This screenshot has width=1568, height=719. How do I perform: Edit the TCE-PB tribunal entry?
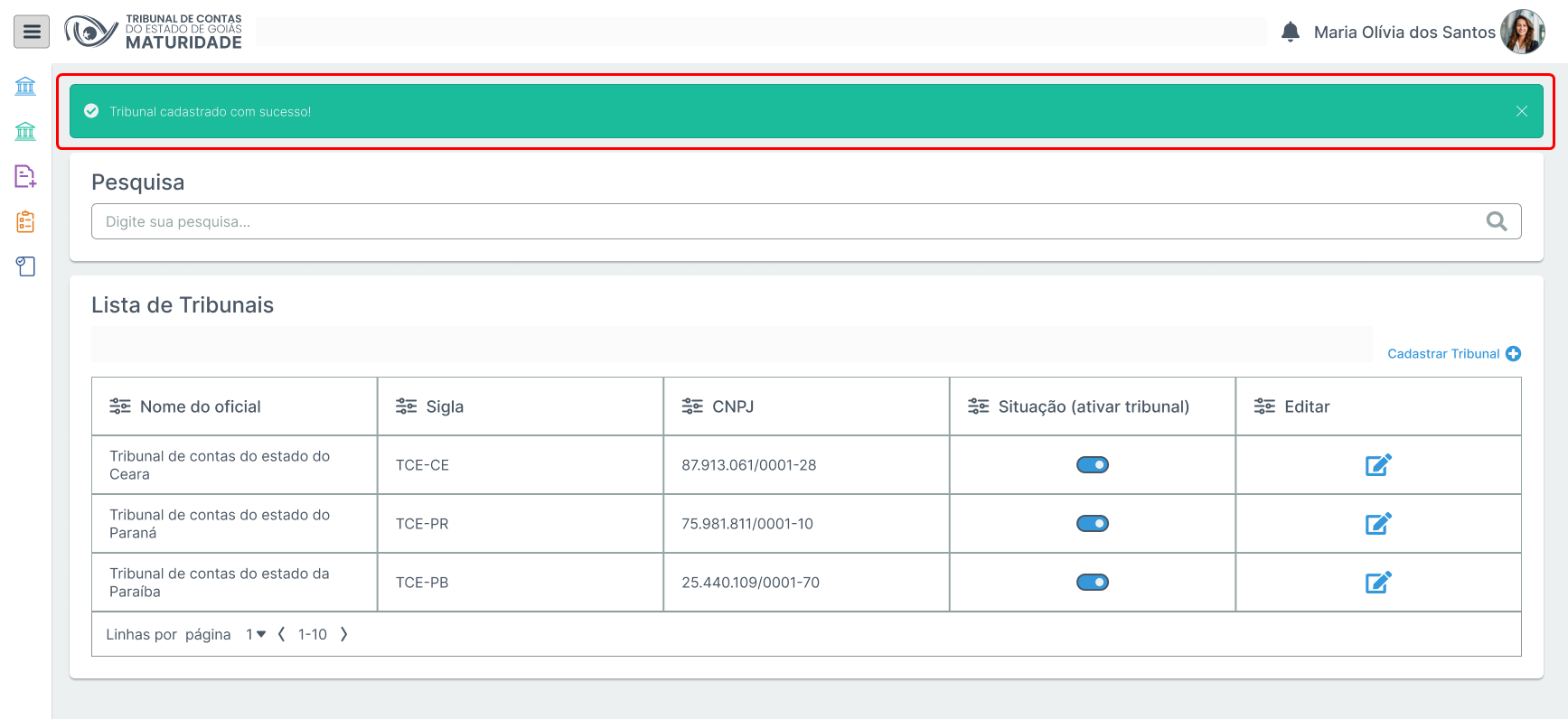pos(1377,583)
